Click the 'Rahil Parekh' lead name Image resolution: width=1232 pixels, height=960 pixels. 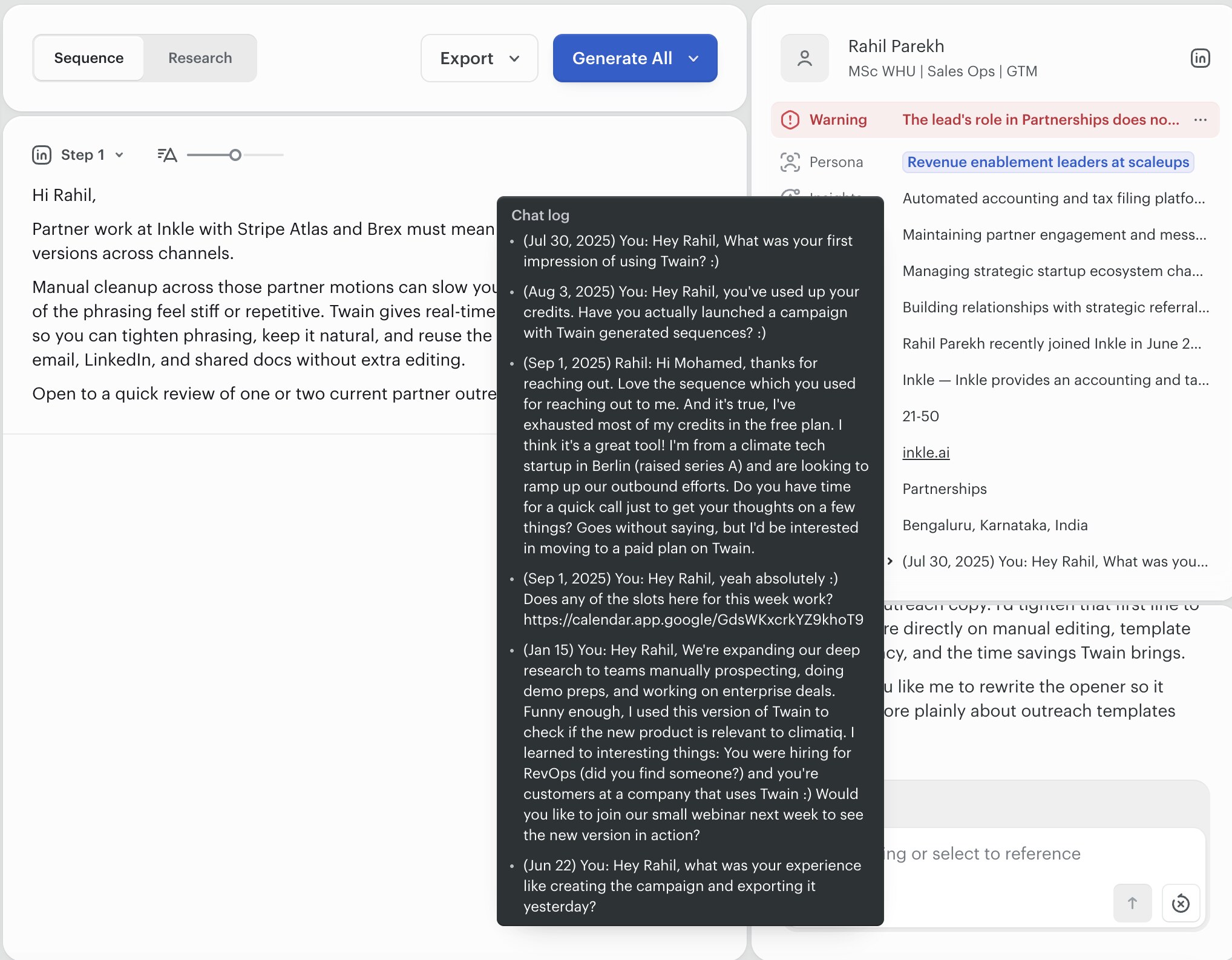click(x=896, y=46)
